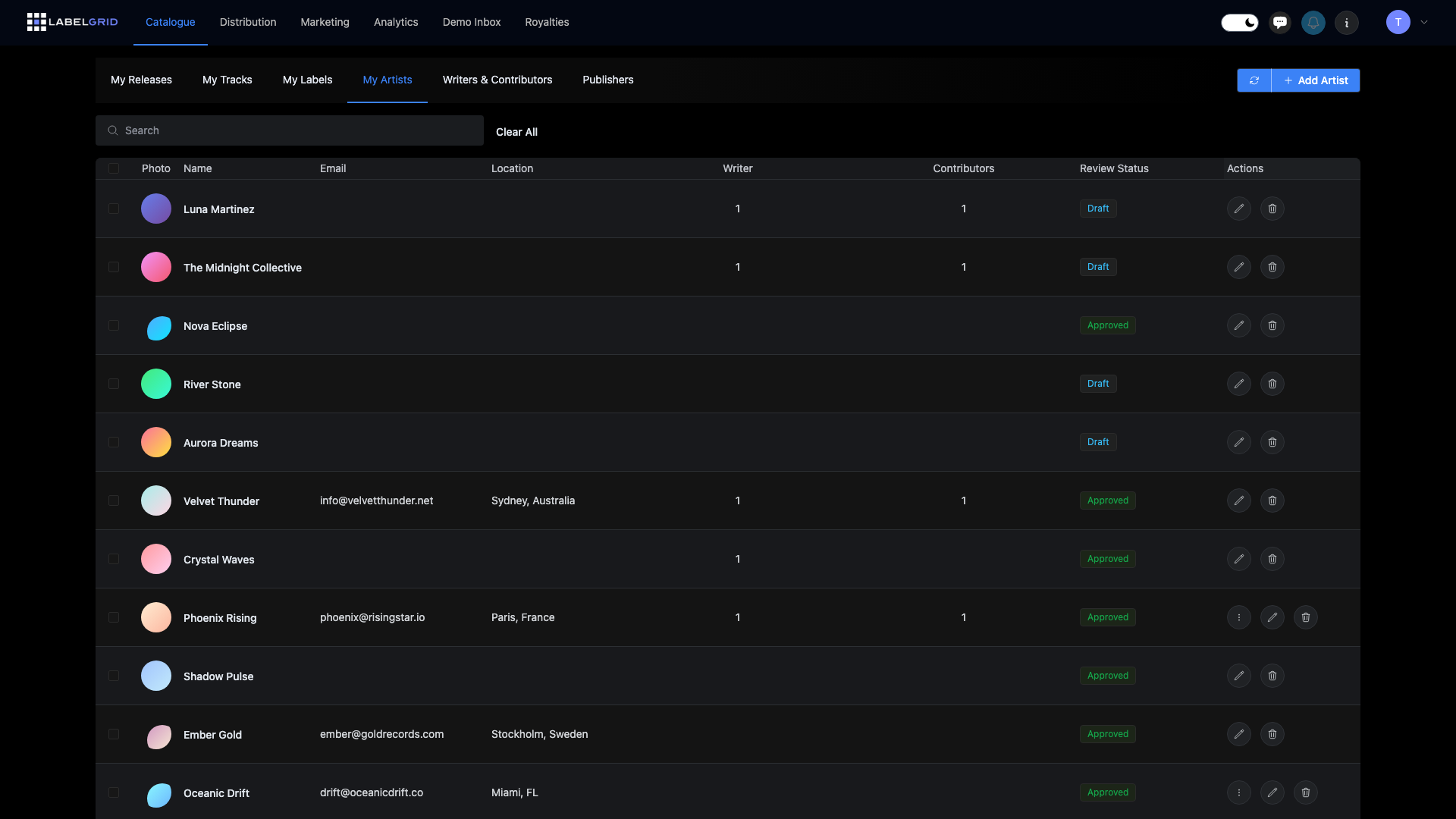Screen dimensions: 1456x819
Task: Click the Aurora Dreams gradient avatar thumbnail
Action: pos(155,442)
